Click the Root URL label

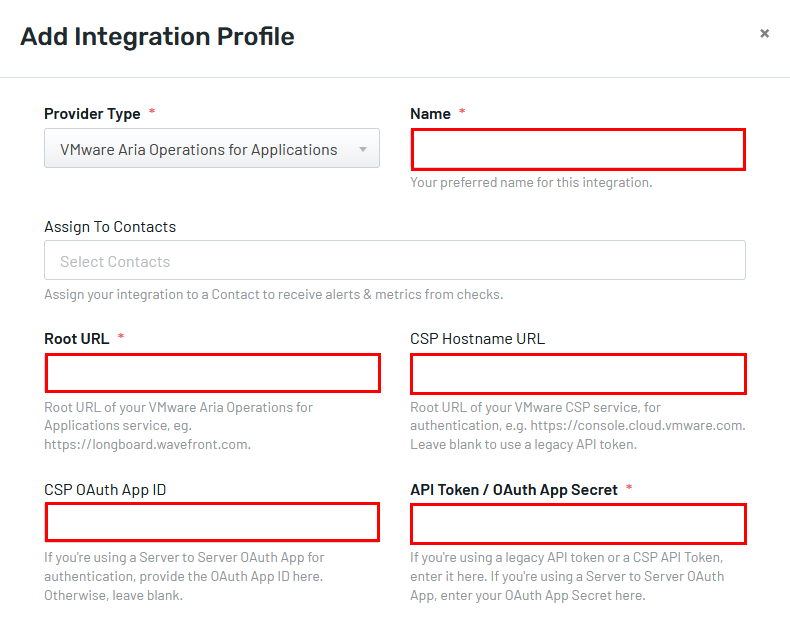[x=77, y=339]
